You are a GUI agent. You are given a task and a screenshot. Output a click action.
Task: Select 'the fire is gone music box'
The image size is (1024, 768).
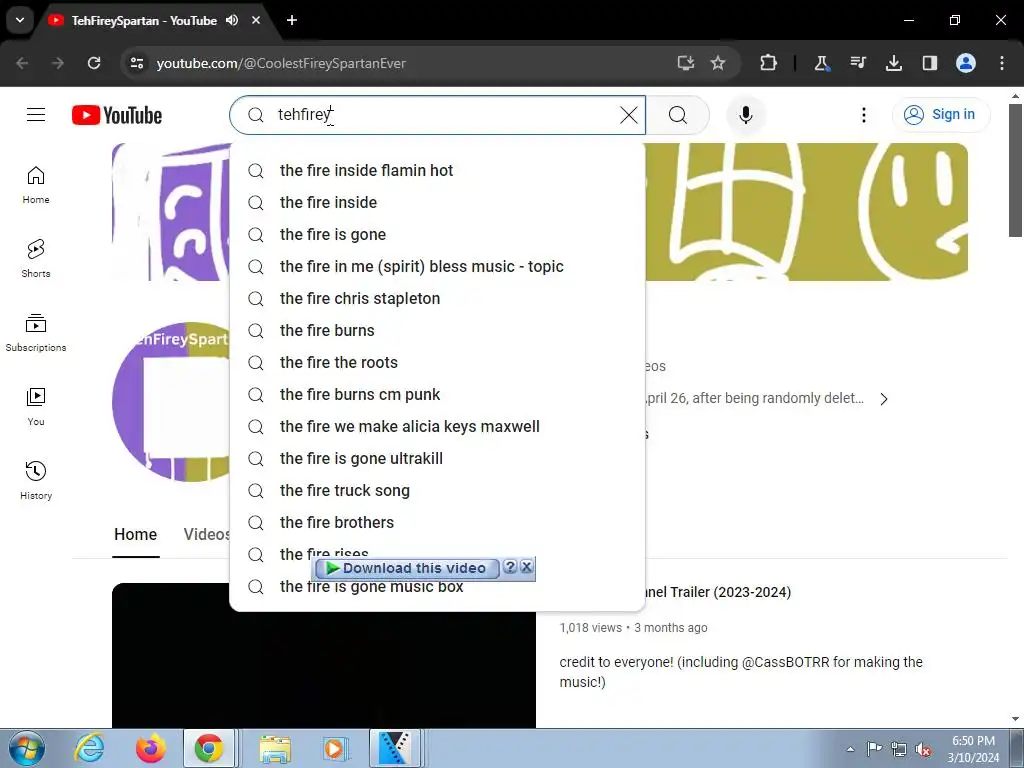point(437,587)
